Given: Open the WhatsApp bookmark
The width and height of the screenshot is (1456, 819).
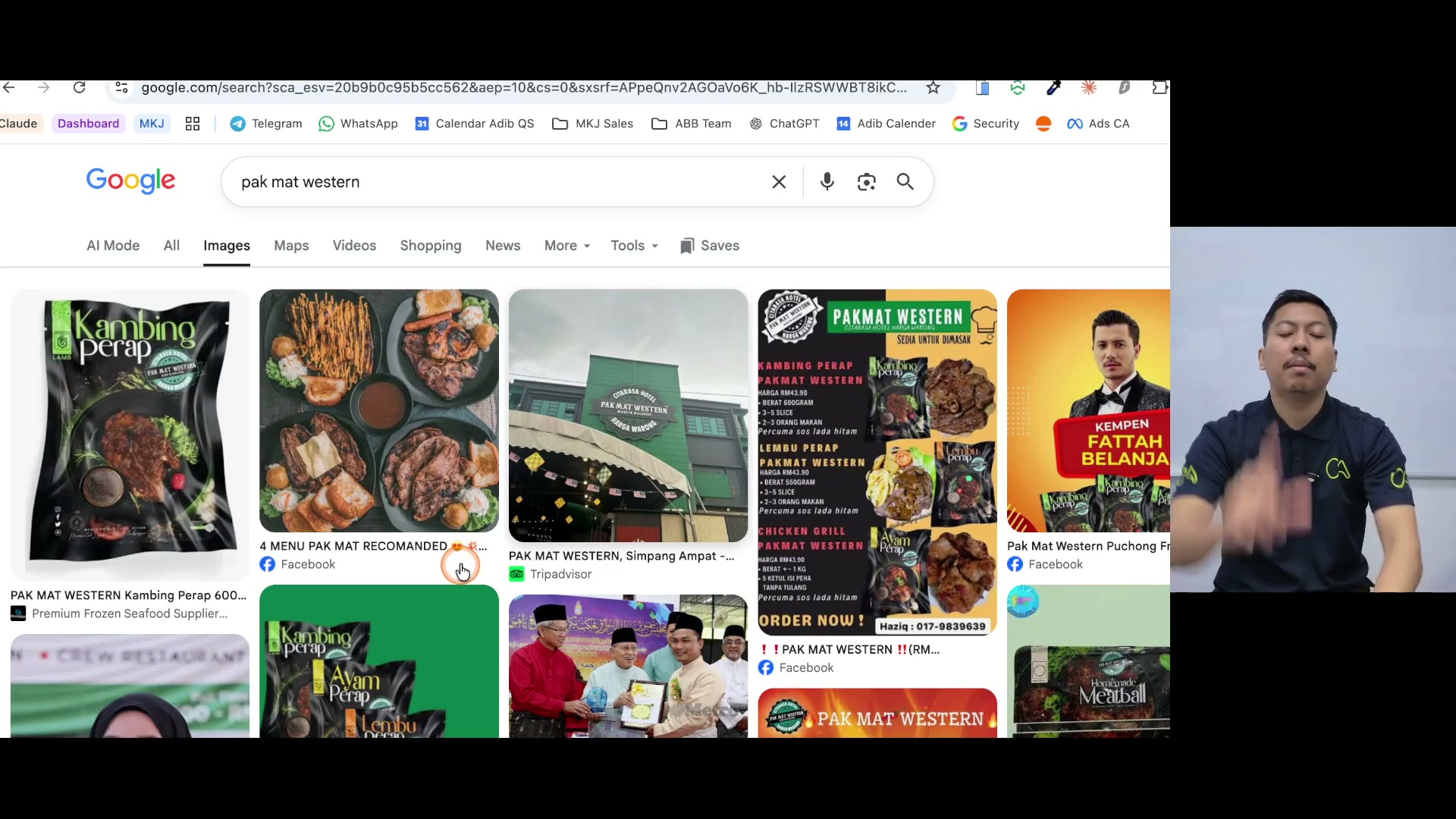Looking at the screenshot, I should pyautogui.click(x=358, y=124).
